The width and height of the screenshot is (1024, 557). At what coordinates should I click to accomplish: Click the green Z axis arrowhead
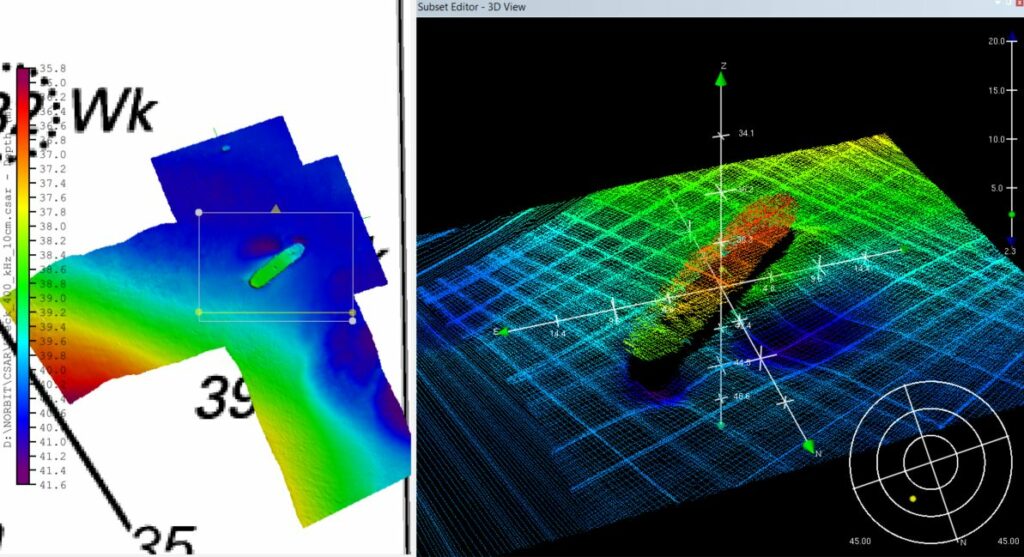[721, 79]
